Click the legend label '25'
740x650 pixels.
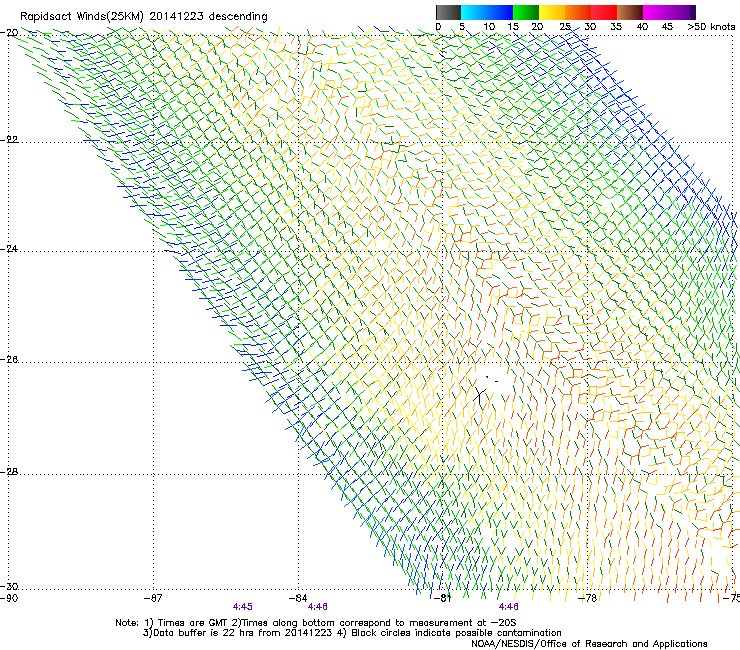click(x=565, y=27)
